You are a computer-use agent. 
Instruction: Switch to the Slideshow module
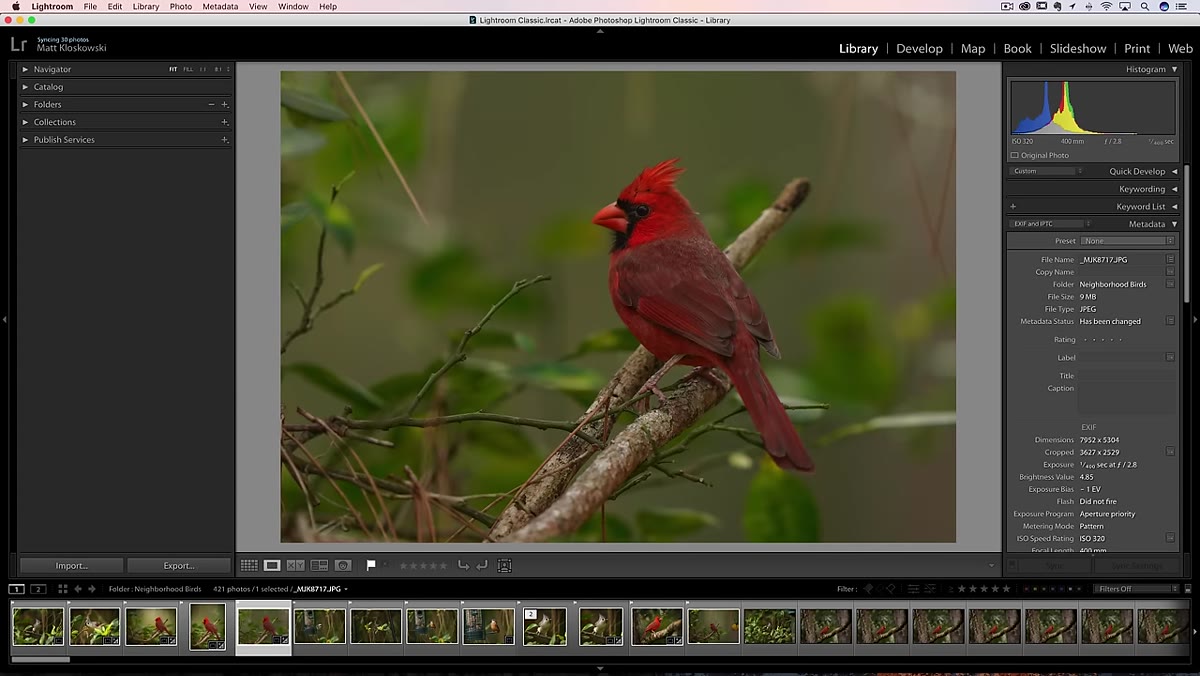click(x=1078, y=48)
